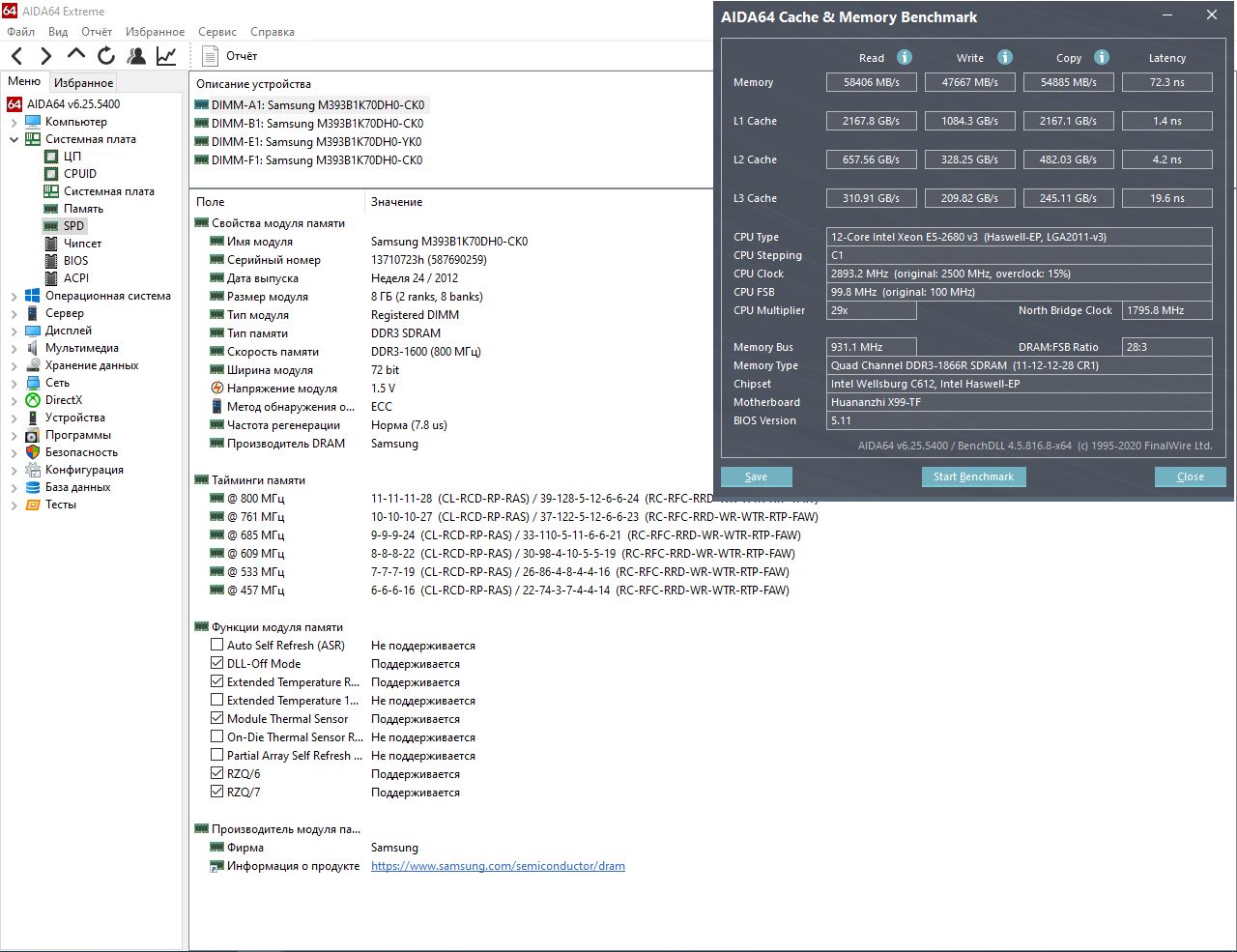Image resolution: width=1237 pixels, height=952 pixels.
Task: Click the up-level arrow toolbar icon
Action: pyautogui.click(x=76, y=55)
